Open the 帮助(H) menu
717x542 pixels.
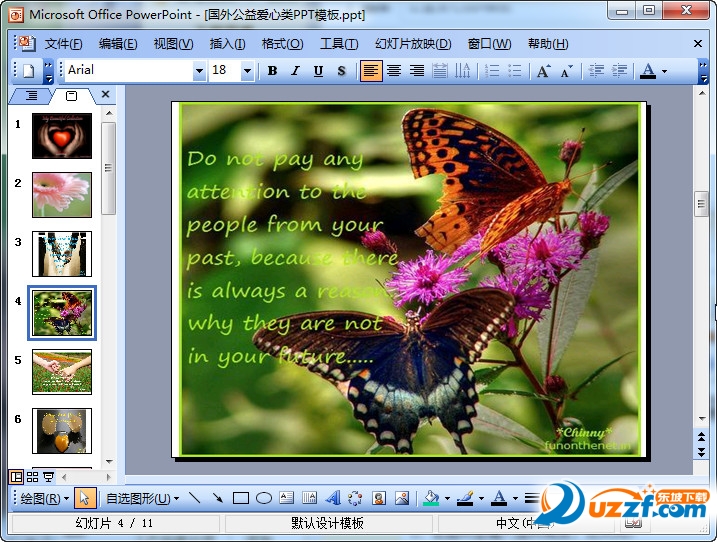coord(548,44)
